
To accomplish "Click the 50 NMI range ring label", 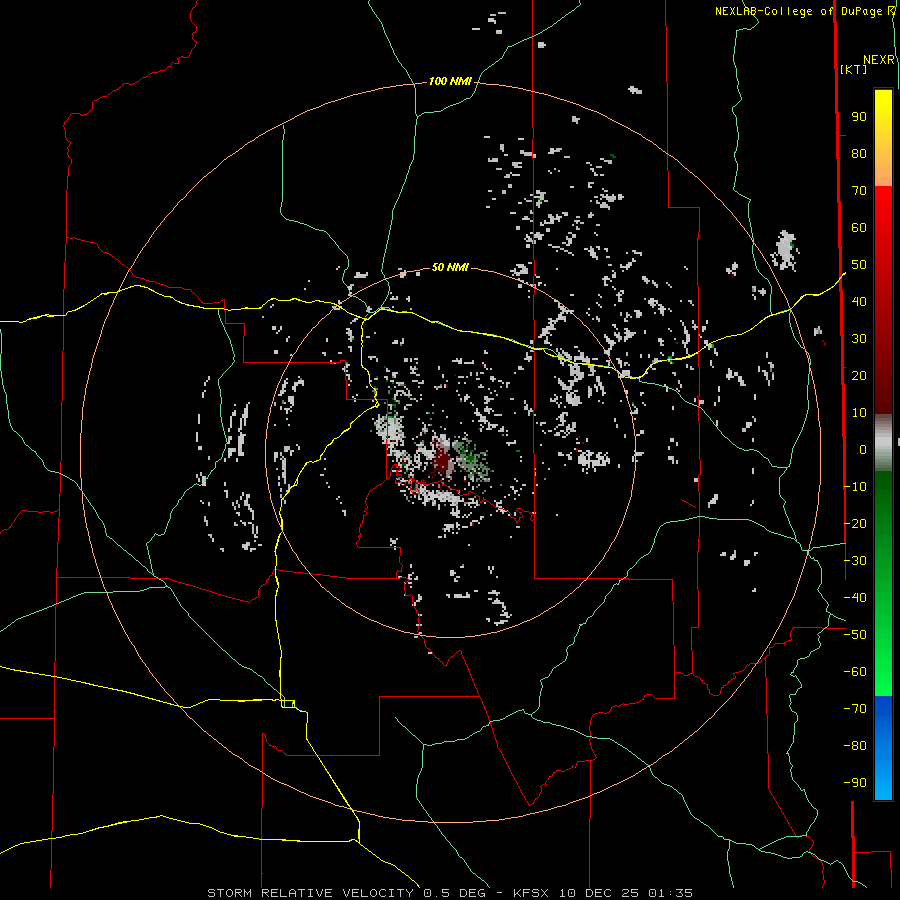I will [x=450, y=267].
